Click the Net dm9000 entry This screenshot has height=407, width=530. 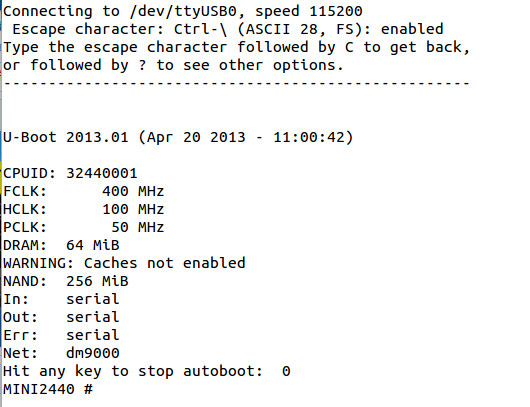tap(61, 353)
